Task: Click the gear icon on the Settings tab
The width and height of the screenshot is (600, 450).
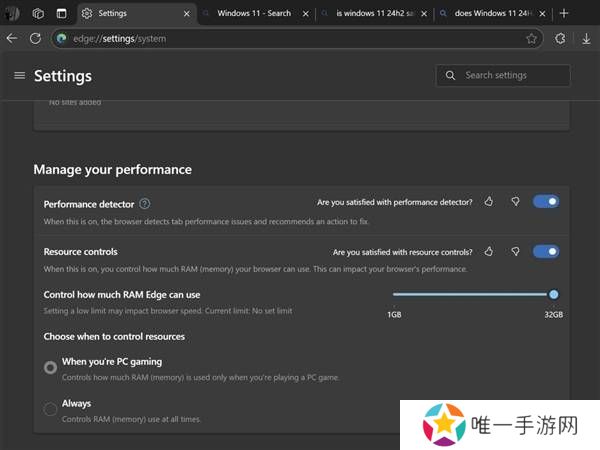Action: tap(87, 13)
